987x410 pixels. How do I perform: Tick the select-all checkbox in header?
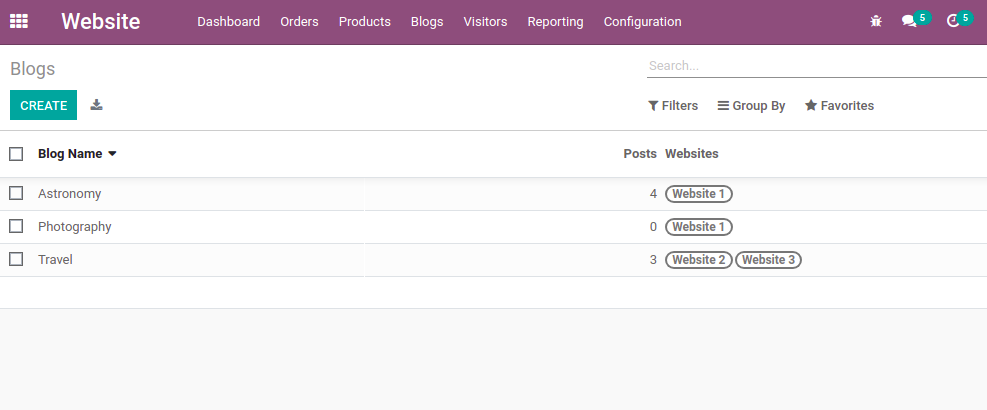(x=16, y=154)
